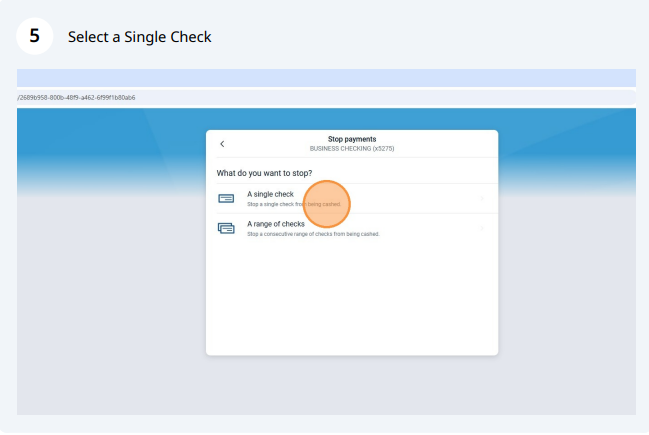Click 'Stop a single check from being cashed' text

pyautogui.click(x=294, y=204)
